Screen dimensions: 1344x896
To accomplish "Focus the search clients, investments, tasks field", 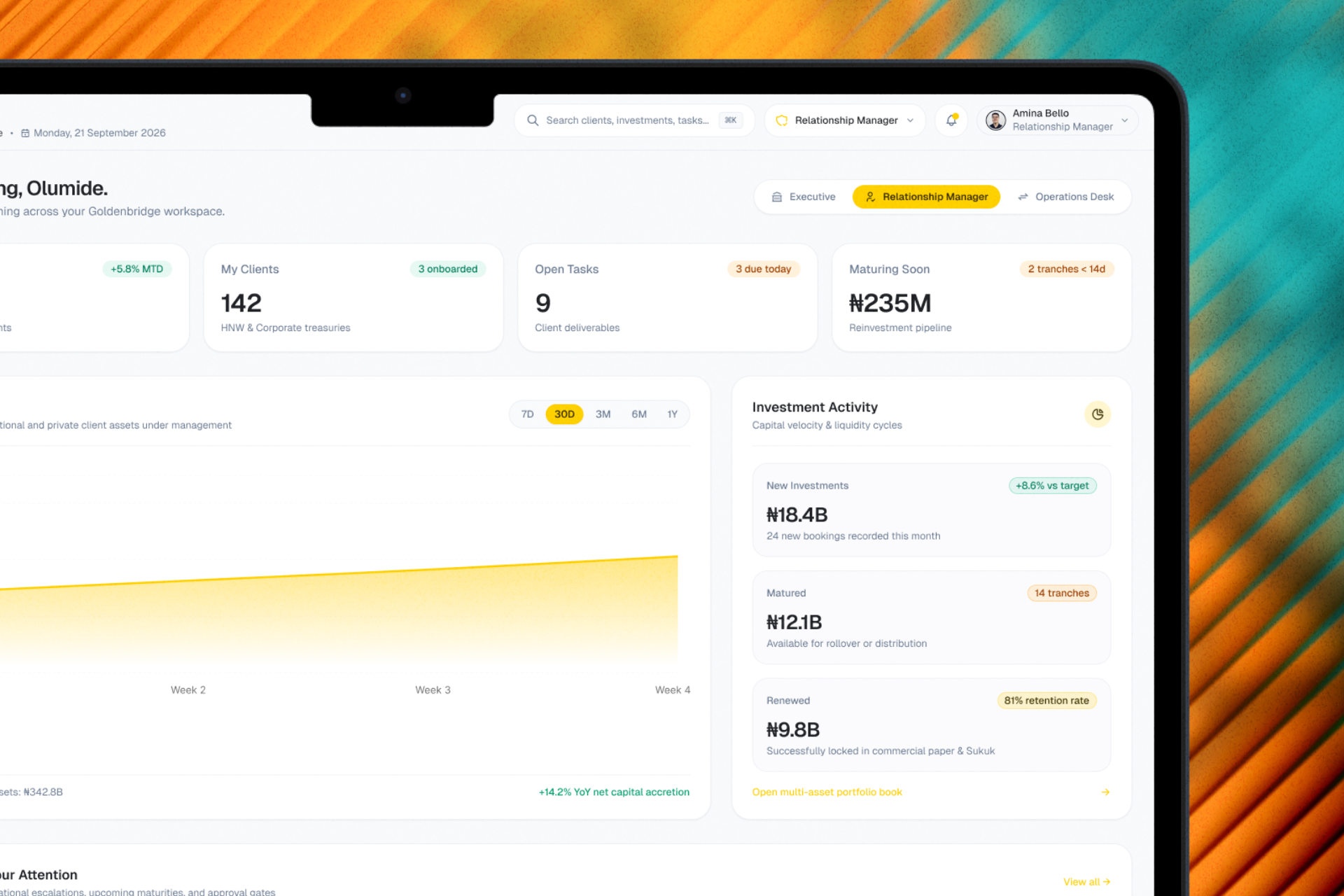I will click(x=634, y=120).
